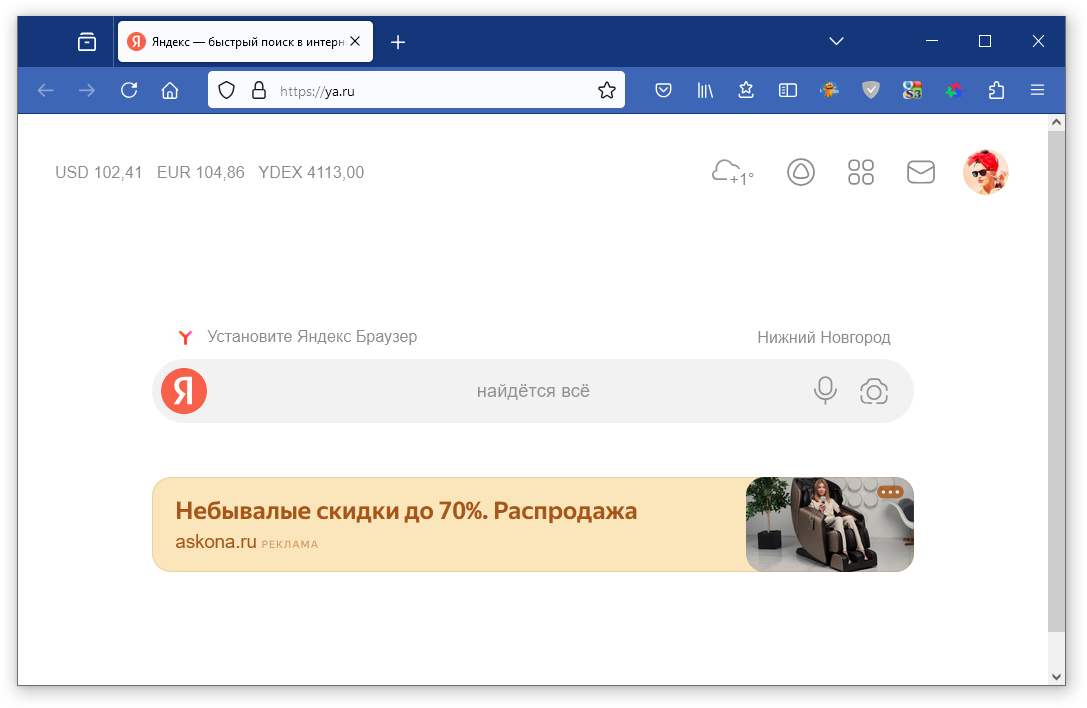Image resolution: width=1087 pixels, height=708 pixels.
Task: Go back to the previous page
Action: click(x=46, y=90)
